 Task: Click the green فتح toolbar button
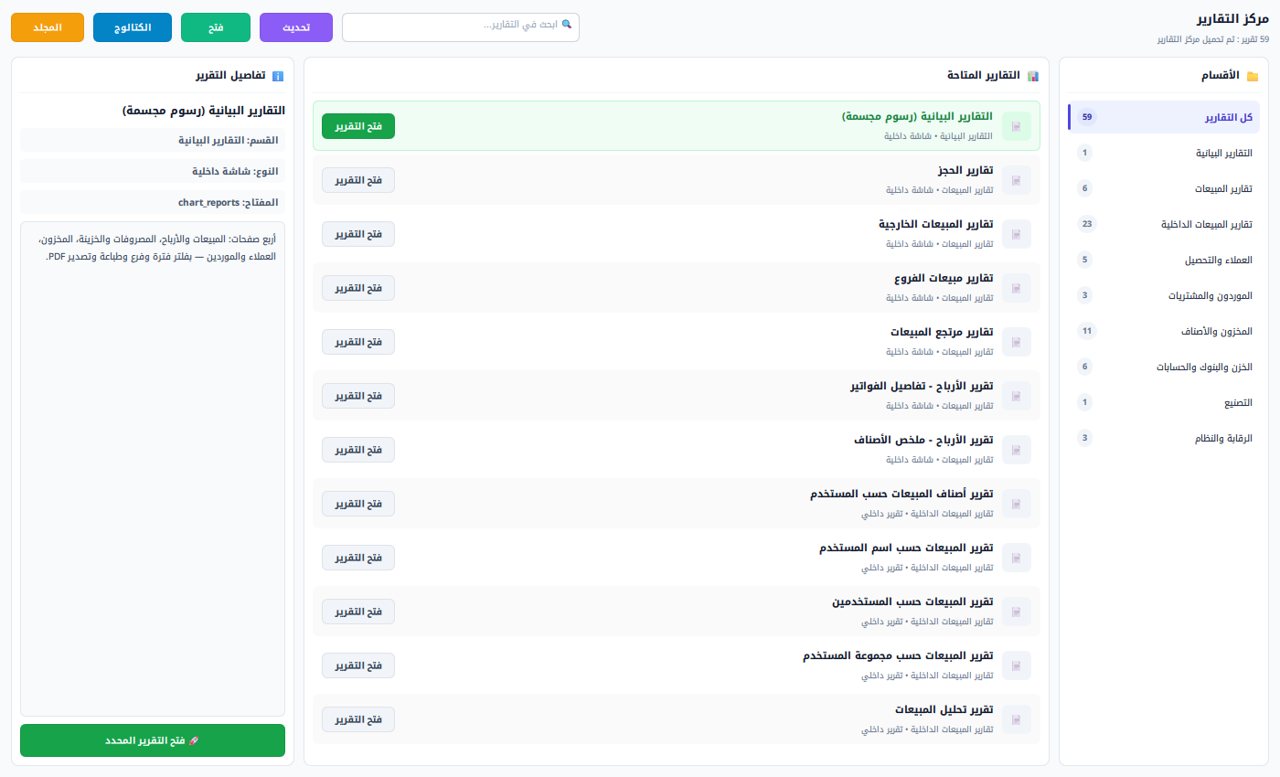pos(215,27)
